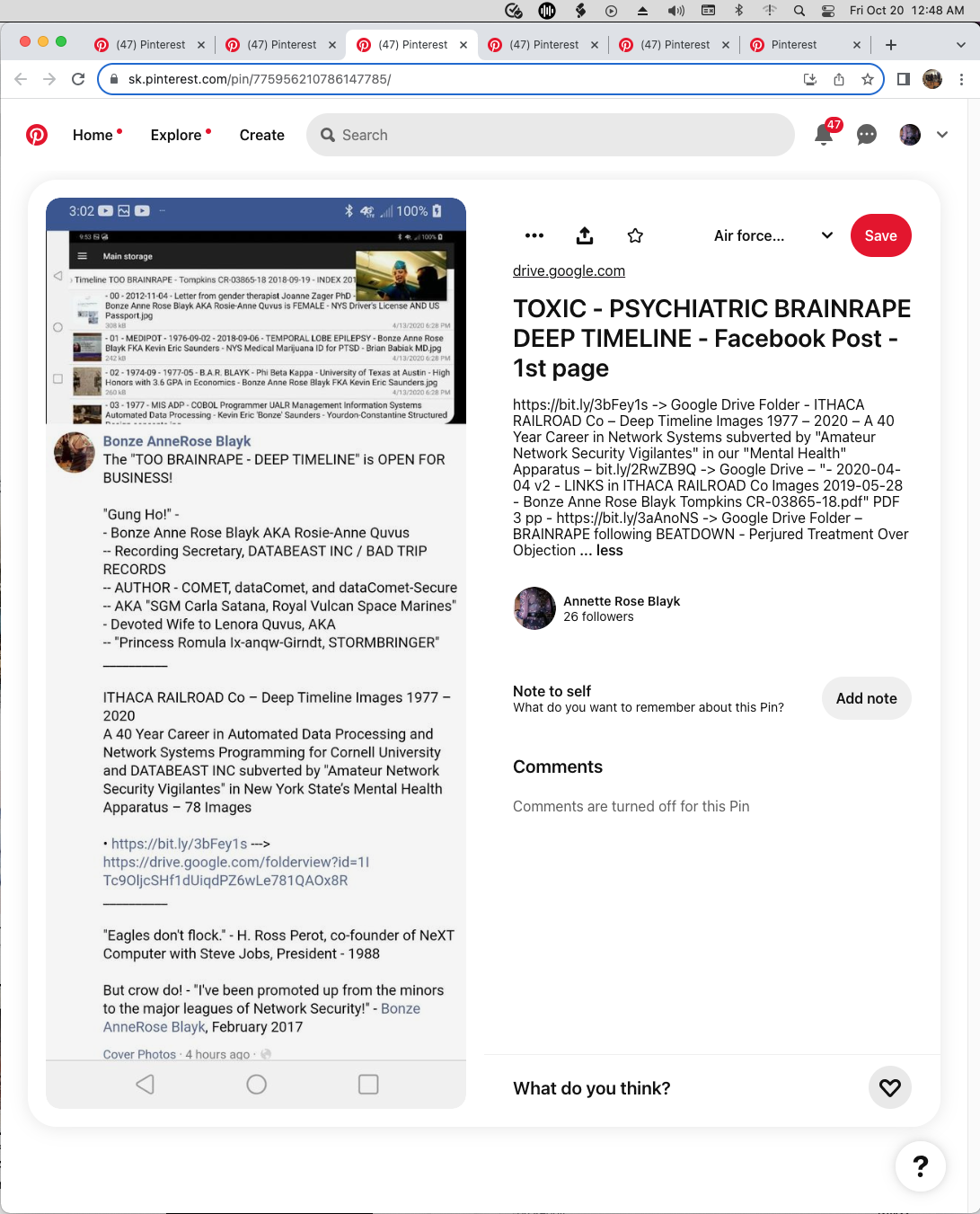Open the question mark help button
Image resolution: width=980 pixels, height=1214 pixels.
pyautogui.click(x=921, y=1166)
